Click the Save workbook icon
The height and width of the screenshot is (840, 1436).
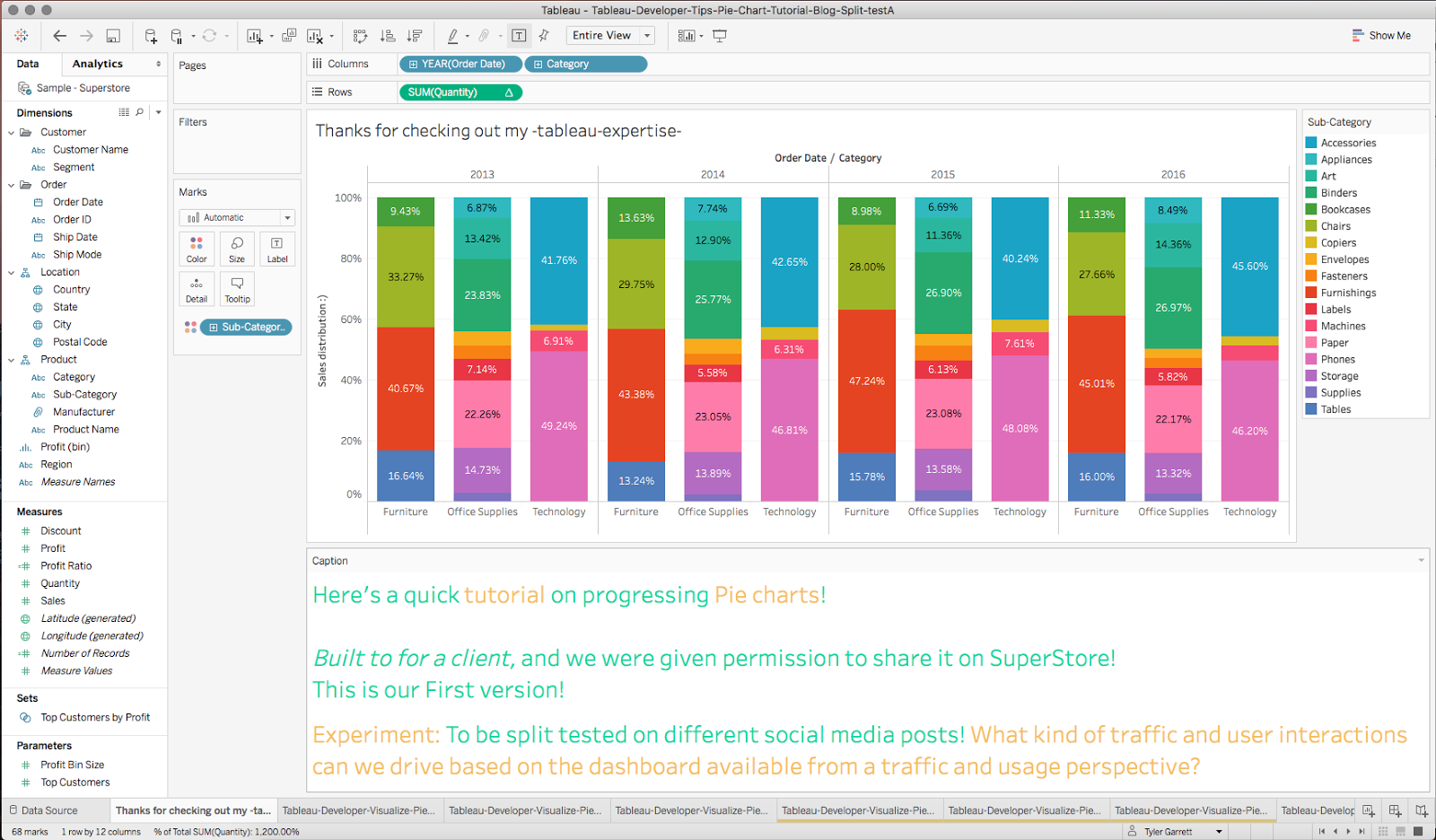point(114,35)
